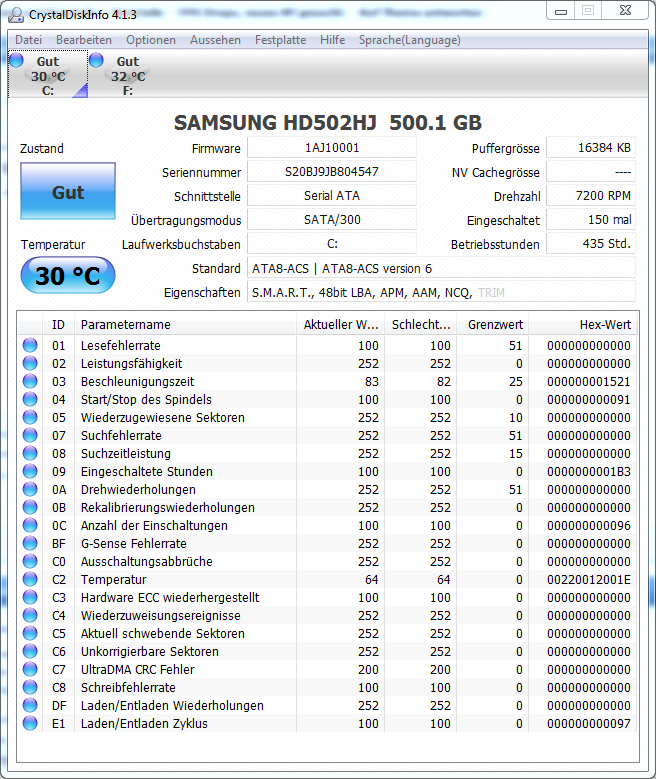
Task: Click the status orb of Laden/Entladen Wiederholungen
Action: click(x=30, y=705)
